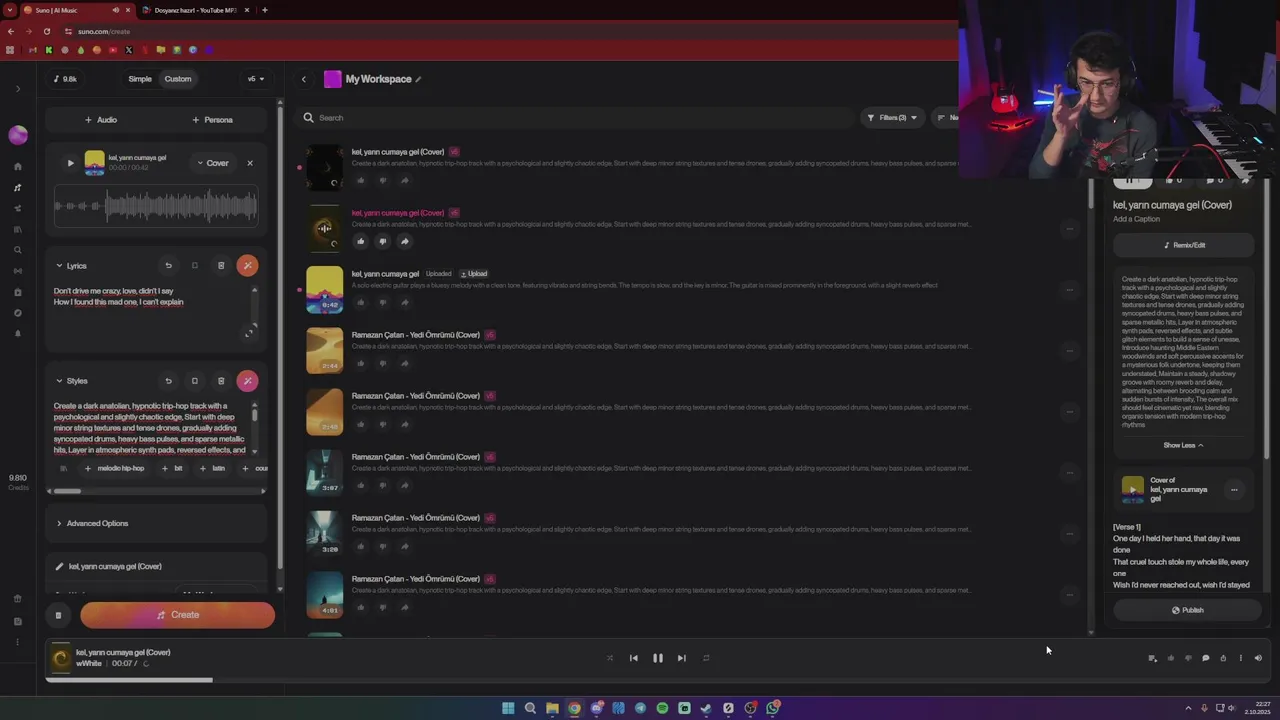Viewport: 1280px width, 720px height.
Task: Open the Ramazan Çatan cover thumbnail 2:44
Action: 324,350
